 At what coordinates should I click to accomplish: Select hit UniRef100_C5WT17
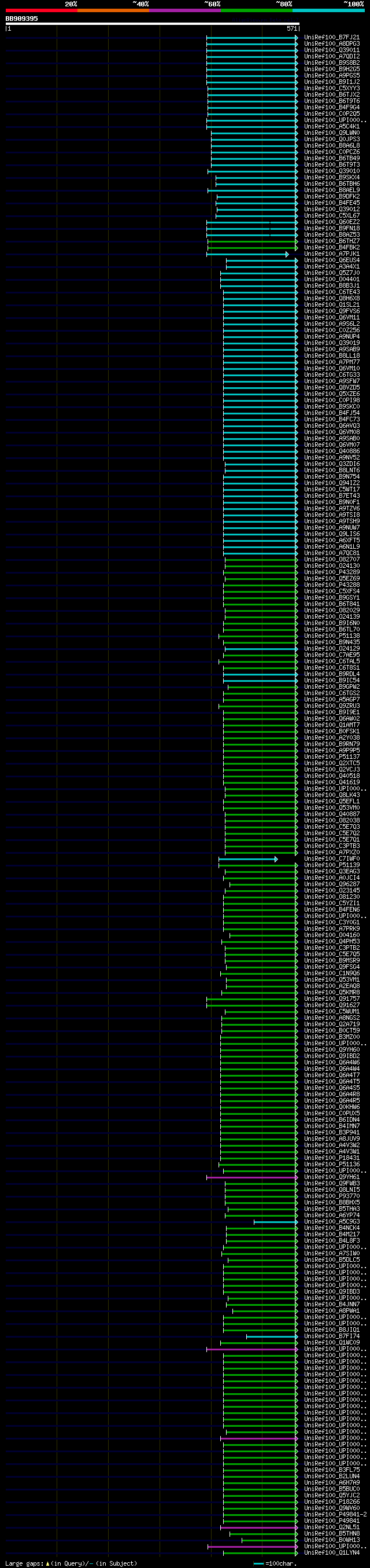coord(332,490)
